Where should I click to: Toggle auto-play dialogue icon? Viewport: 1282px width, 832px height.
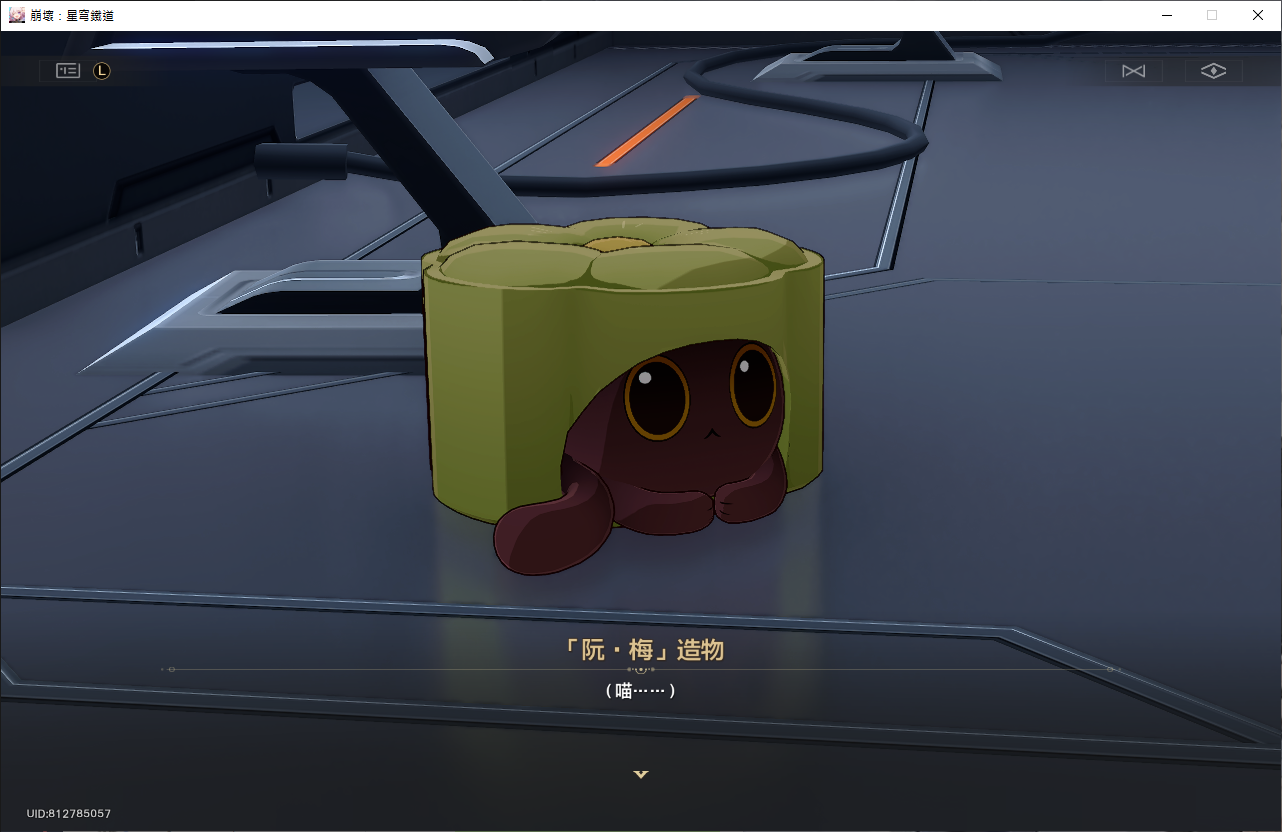(1133, 71)
